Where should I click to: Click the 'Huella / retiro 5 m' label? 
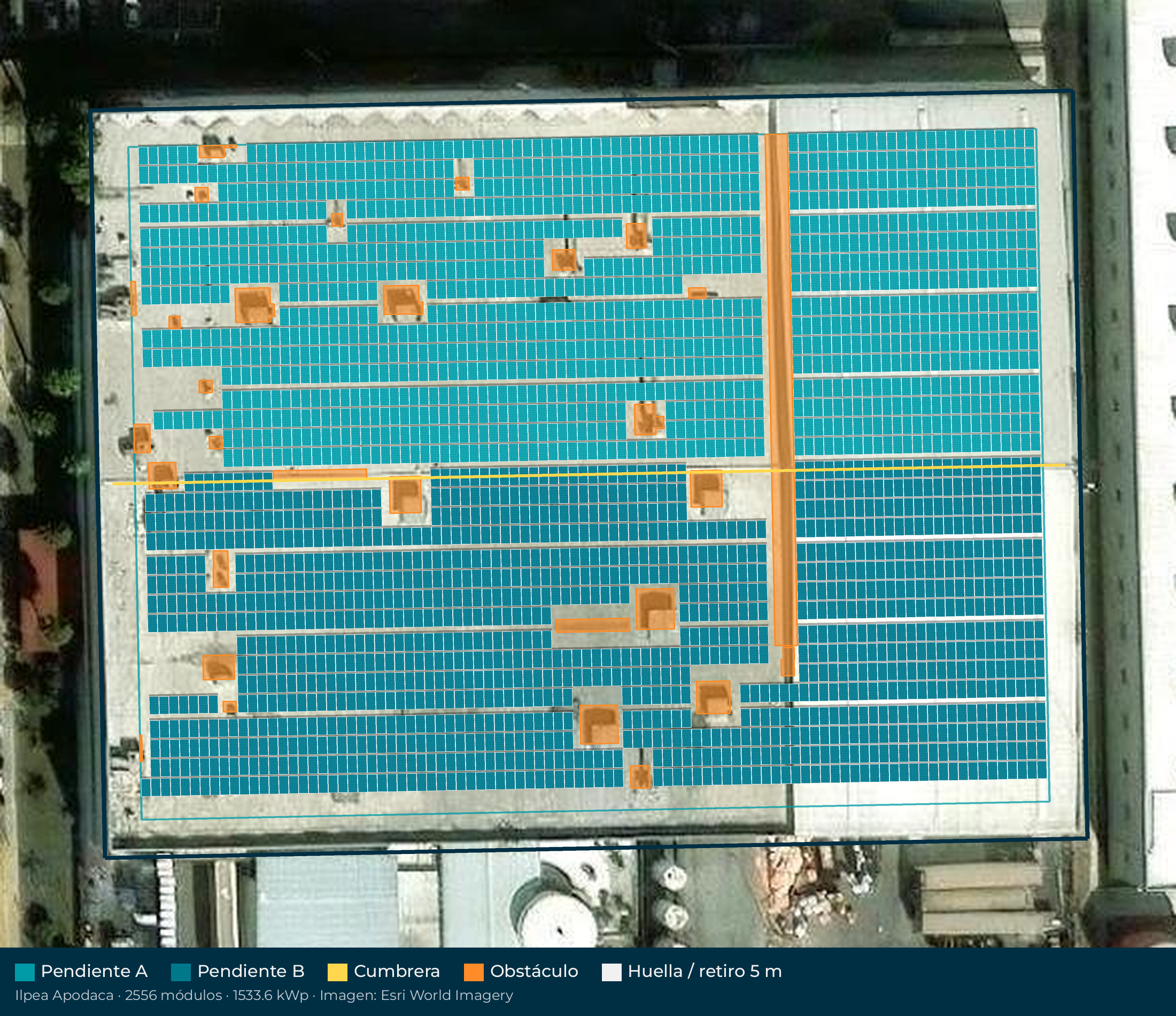click(705, 971)
